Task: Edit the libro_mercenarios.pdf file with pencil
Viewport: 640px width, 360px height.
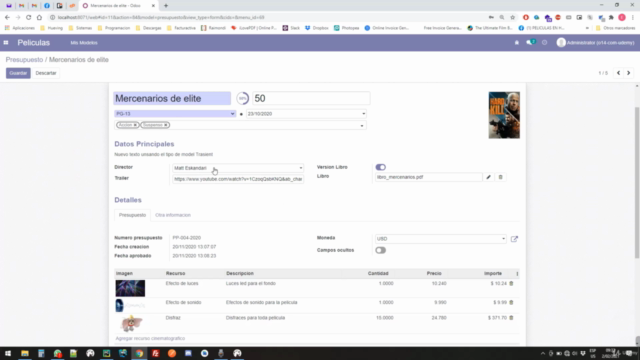Action: tap(489, 177)
